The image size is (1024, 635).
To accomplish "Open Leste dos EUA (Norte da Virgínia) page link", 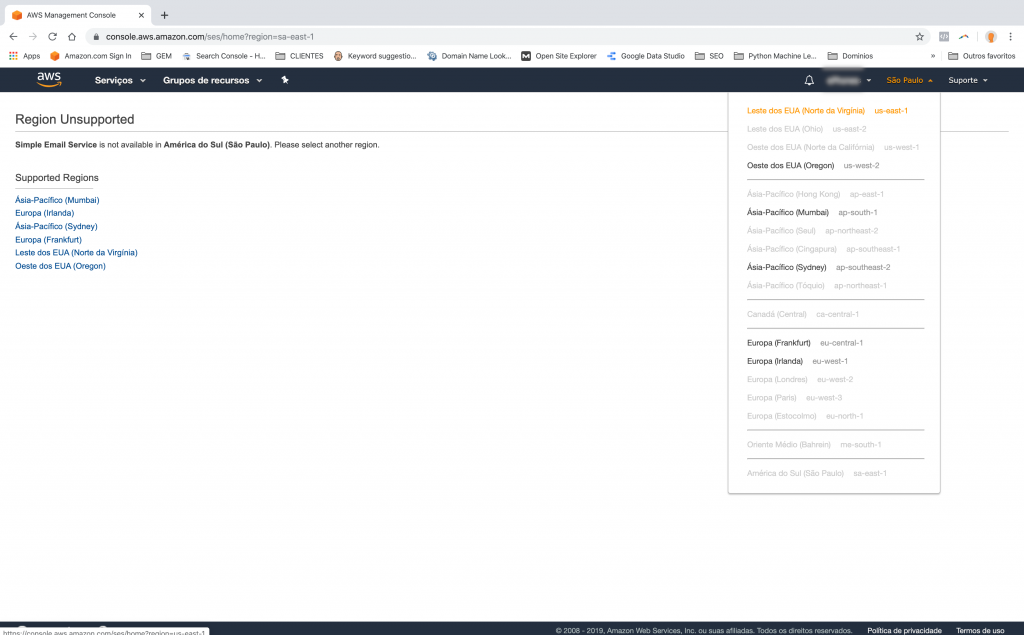I will point(76,253).
